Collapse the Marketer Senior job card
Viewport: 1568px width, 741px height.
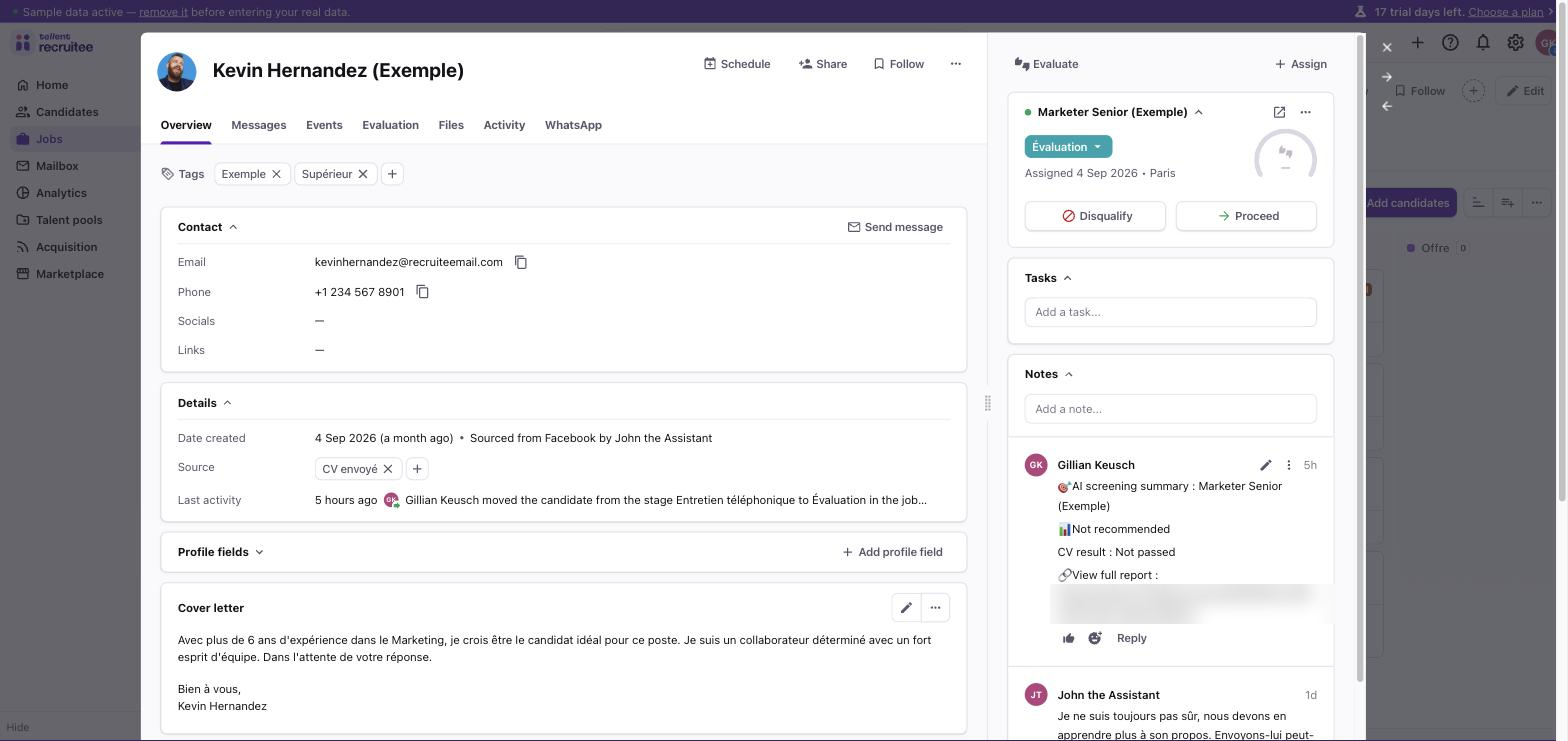(1199, 112)
